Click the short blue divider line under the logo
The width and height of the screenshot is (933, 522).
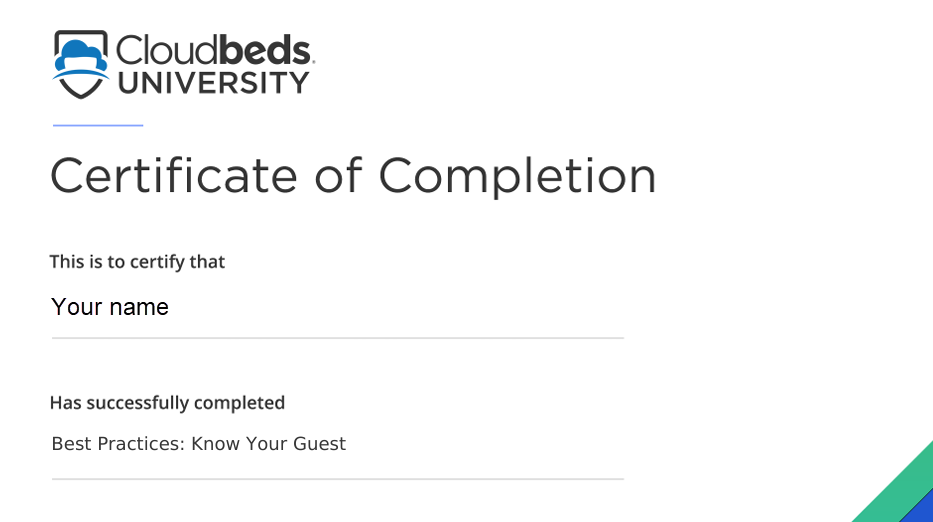point(98,125)
